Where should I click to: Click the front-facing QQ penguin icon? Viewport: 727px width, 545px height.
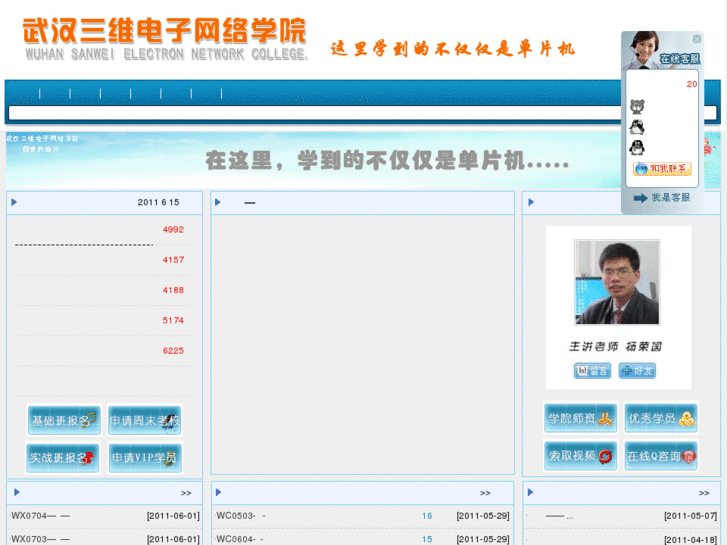tap(637, 147)
